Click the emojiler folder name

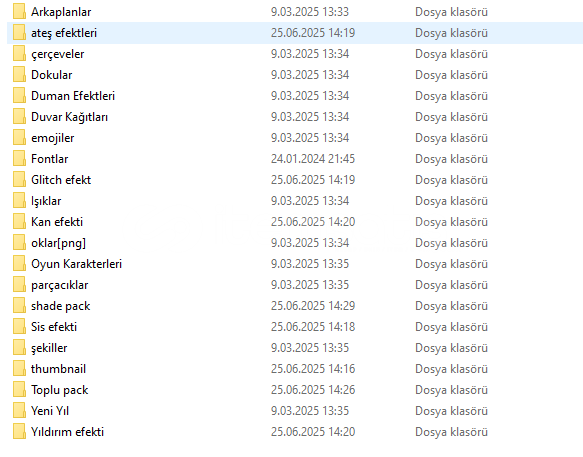click(x=52, y=138)
